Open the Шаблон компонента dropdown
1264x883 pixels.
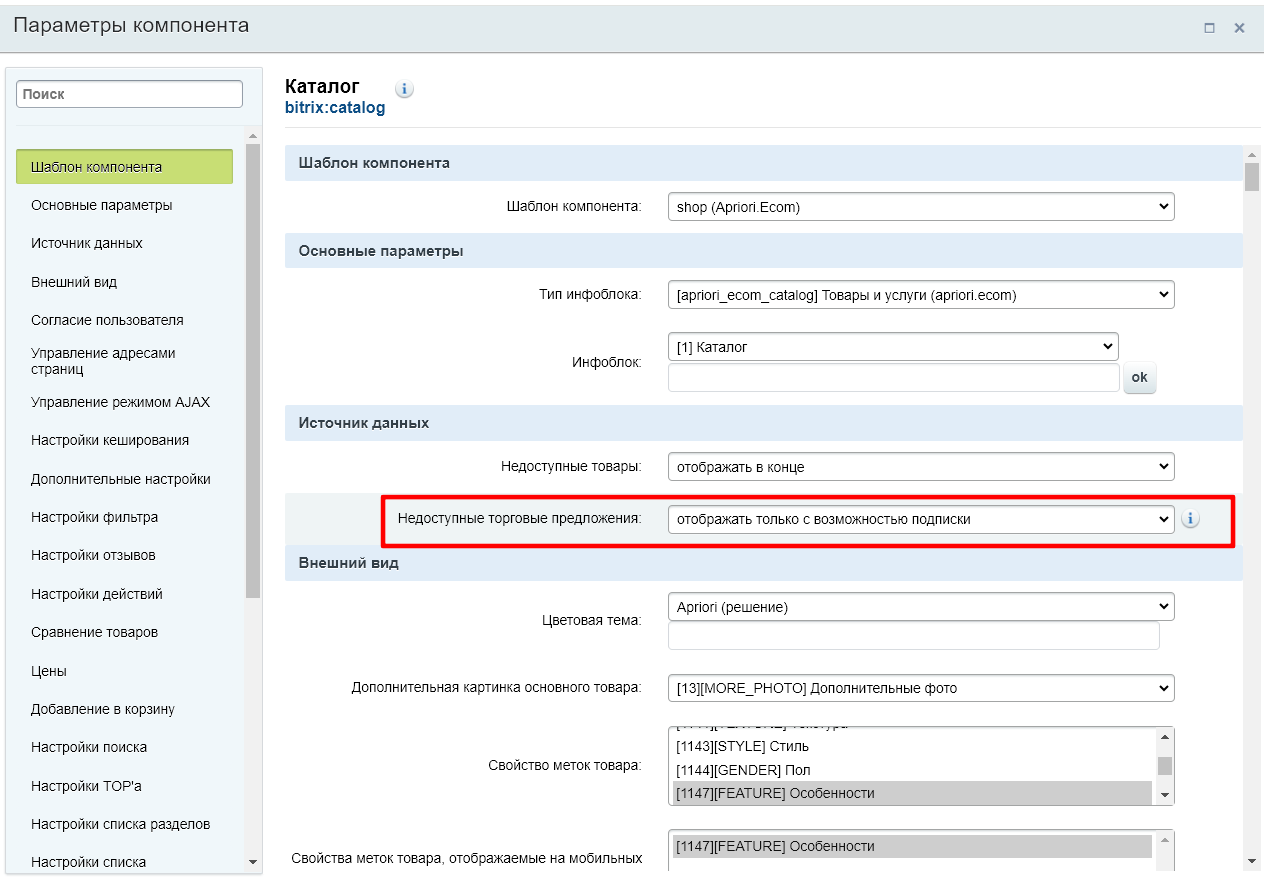tap(920, 207)
